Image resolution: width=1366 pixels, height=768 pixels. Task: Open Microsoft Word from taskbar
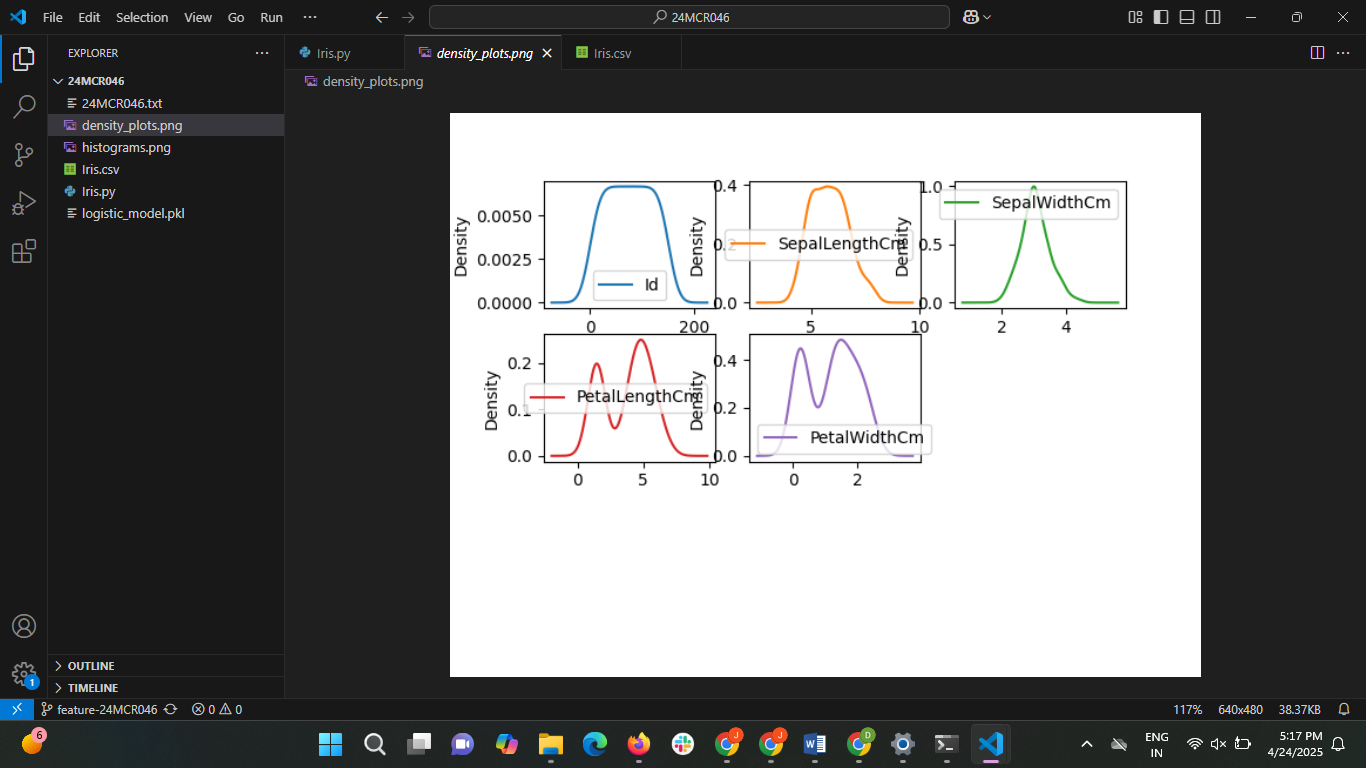pyautogui.click(x=814, y=744)
